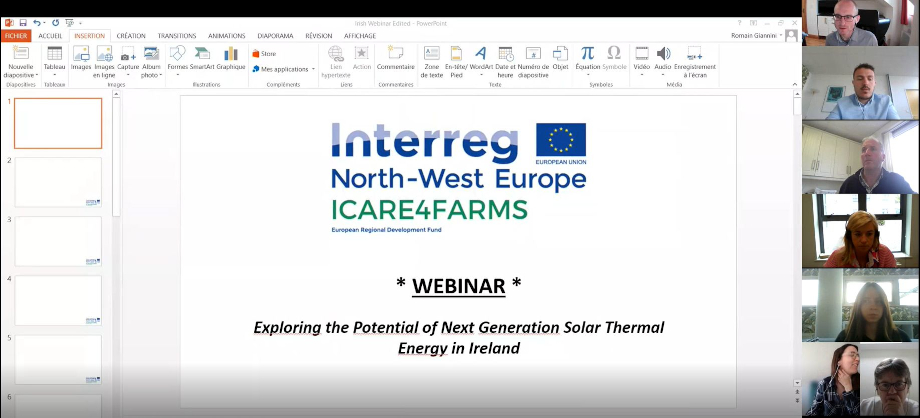Screen dimensions: 920x418
Task: Open the Romain Giannini account menu
Action: 756,36
